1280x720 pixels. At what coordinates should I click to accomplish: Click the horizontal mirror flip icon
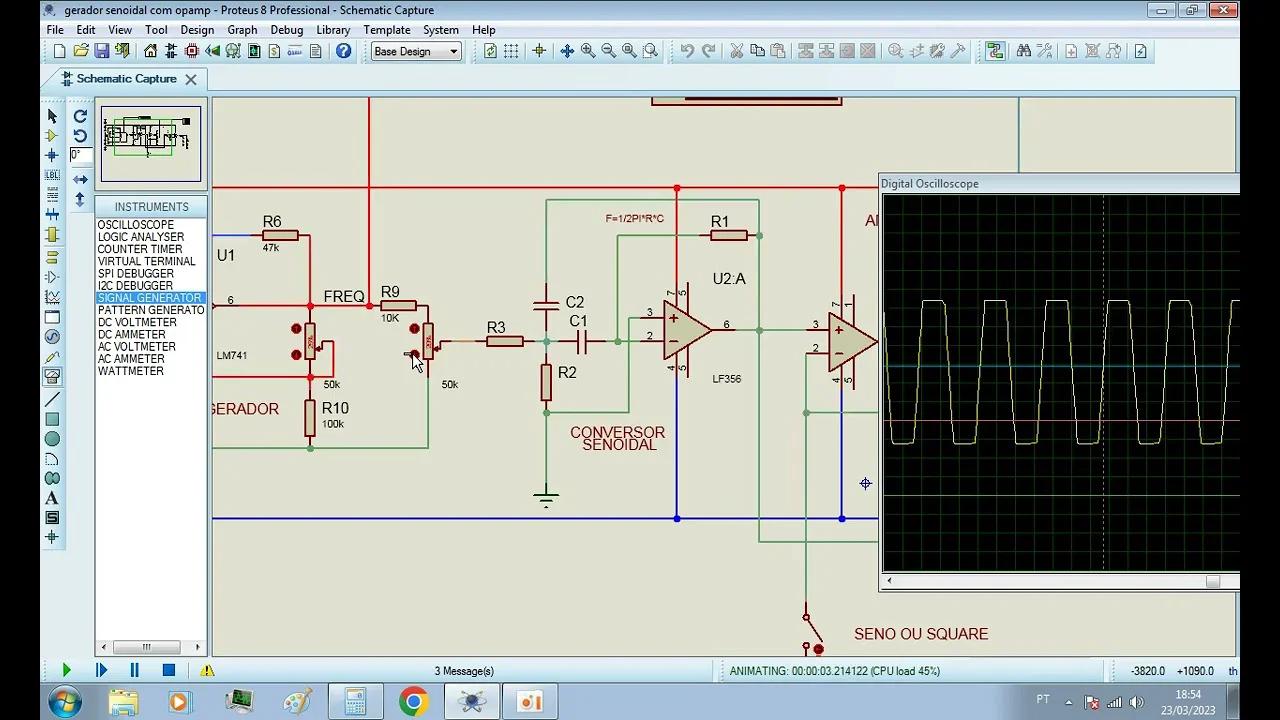click(x=80, y=180)
